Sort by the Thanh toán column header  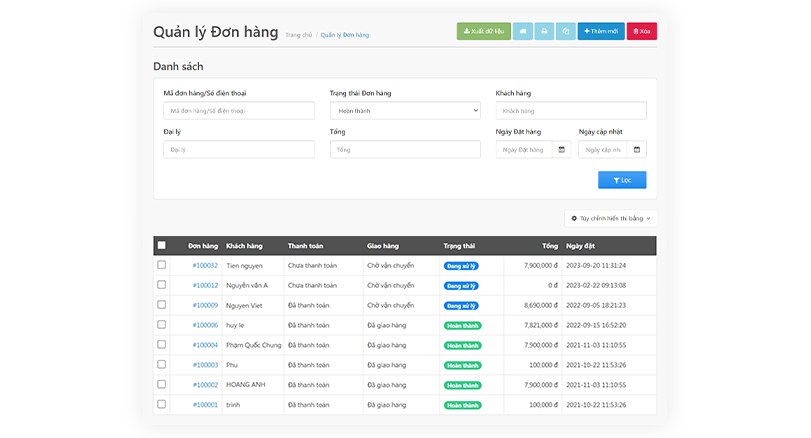(305, 246)
